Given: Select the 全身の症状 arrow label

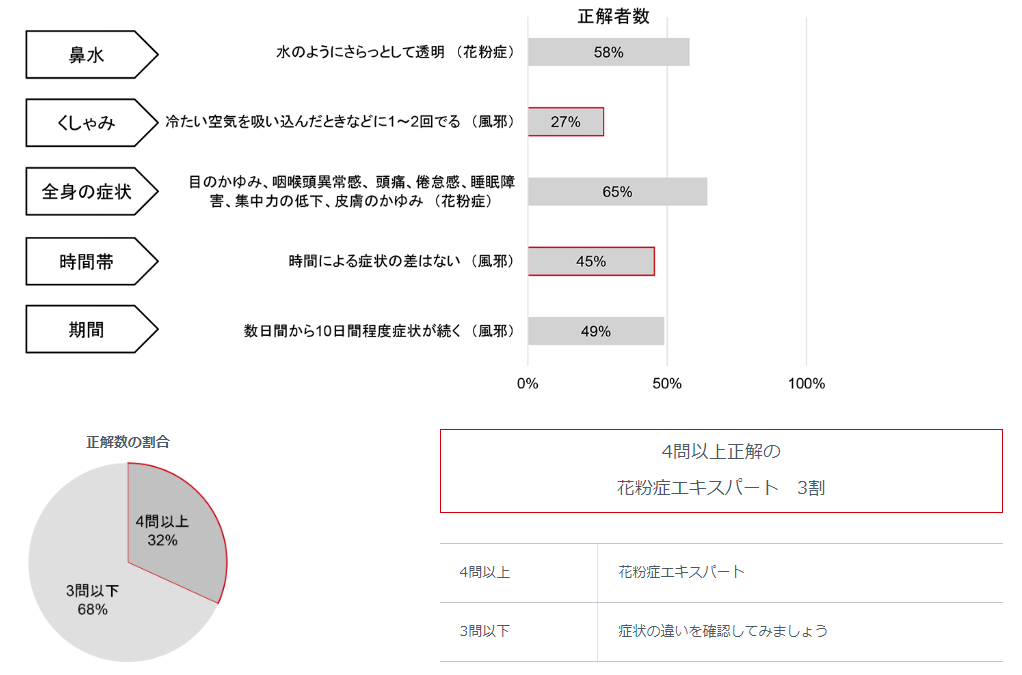Looking at the screenshot, I should point(91,192).
